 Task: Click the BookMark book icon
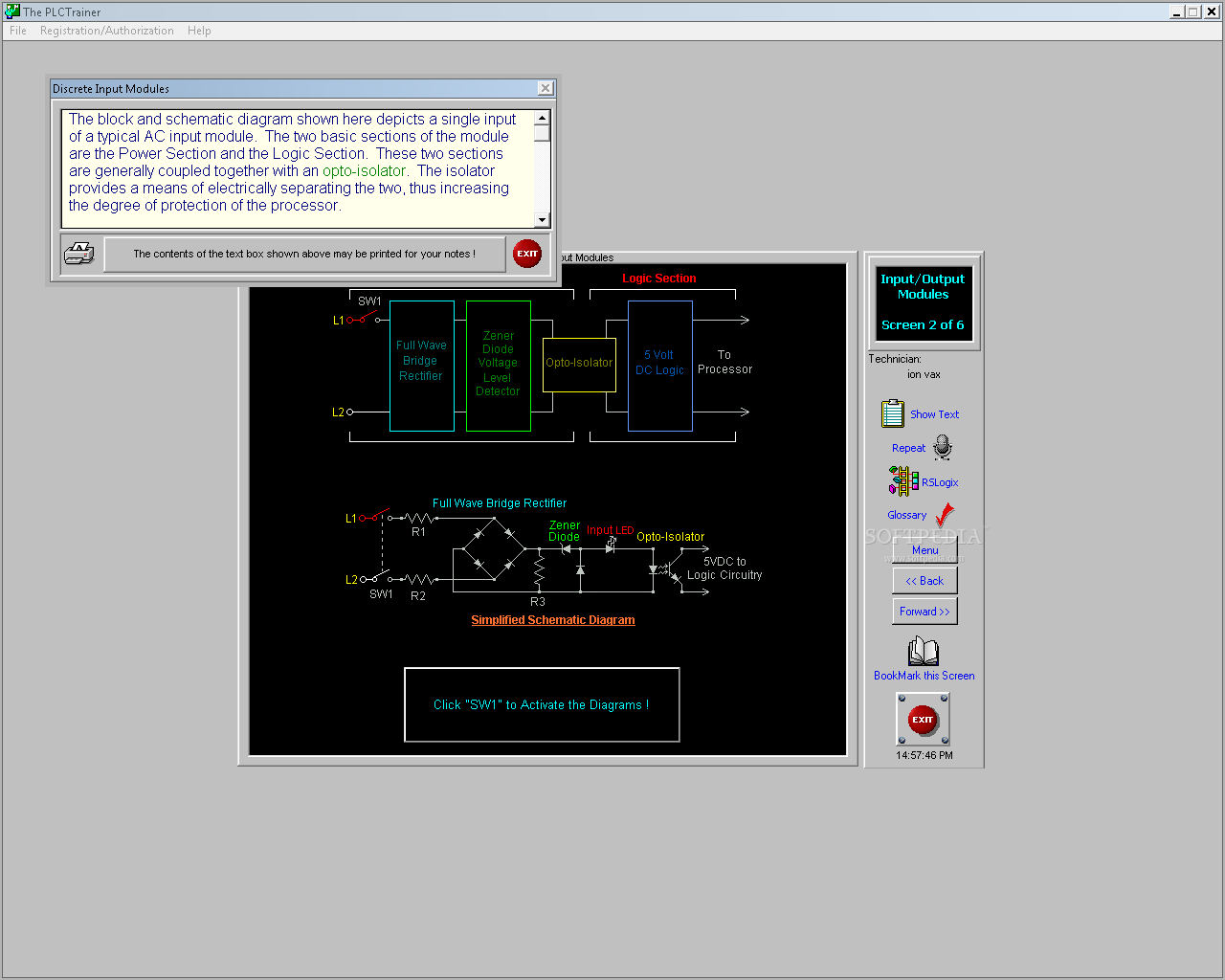point(924,652)
